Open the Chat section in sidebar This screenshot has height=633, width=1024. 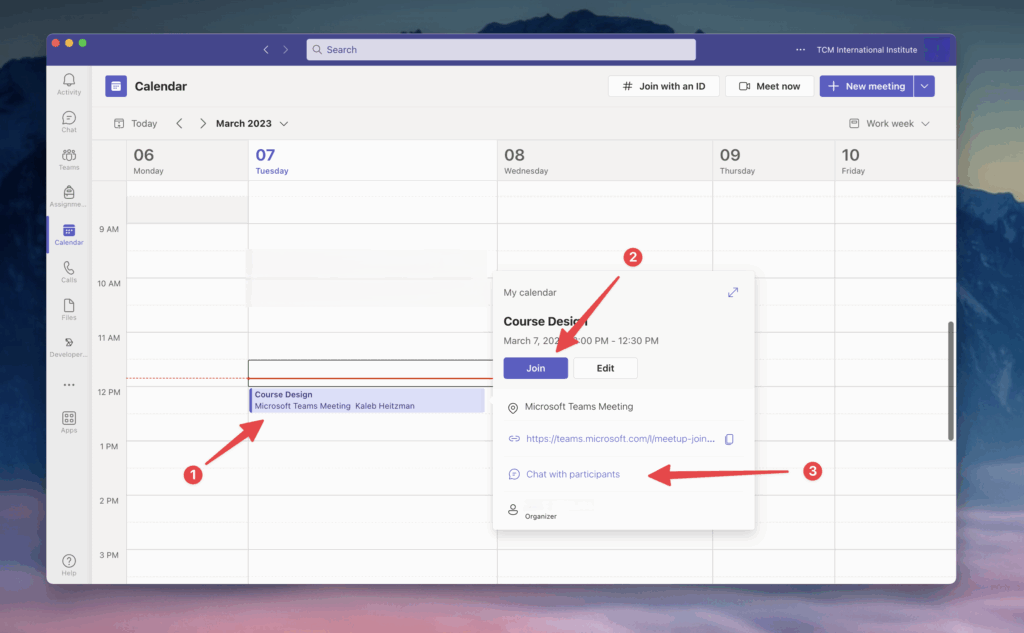69,122
